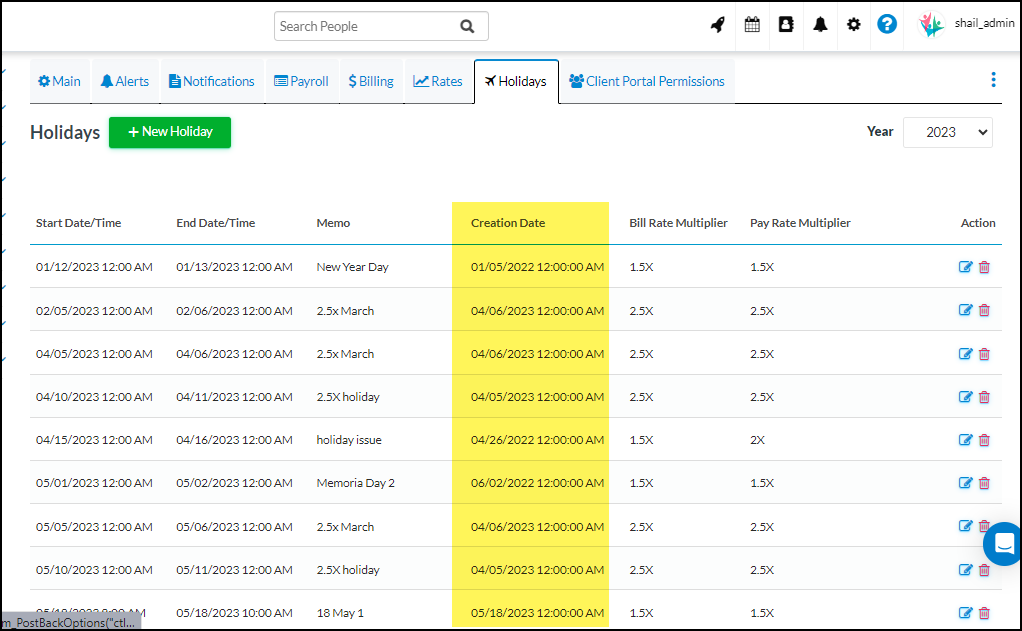Screen dimensions: 1022x631
Task: Open the blue three-dot overflow menu
Action: point(993,79)
